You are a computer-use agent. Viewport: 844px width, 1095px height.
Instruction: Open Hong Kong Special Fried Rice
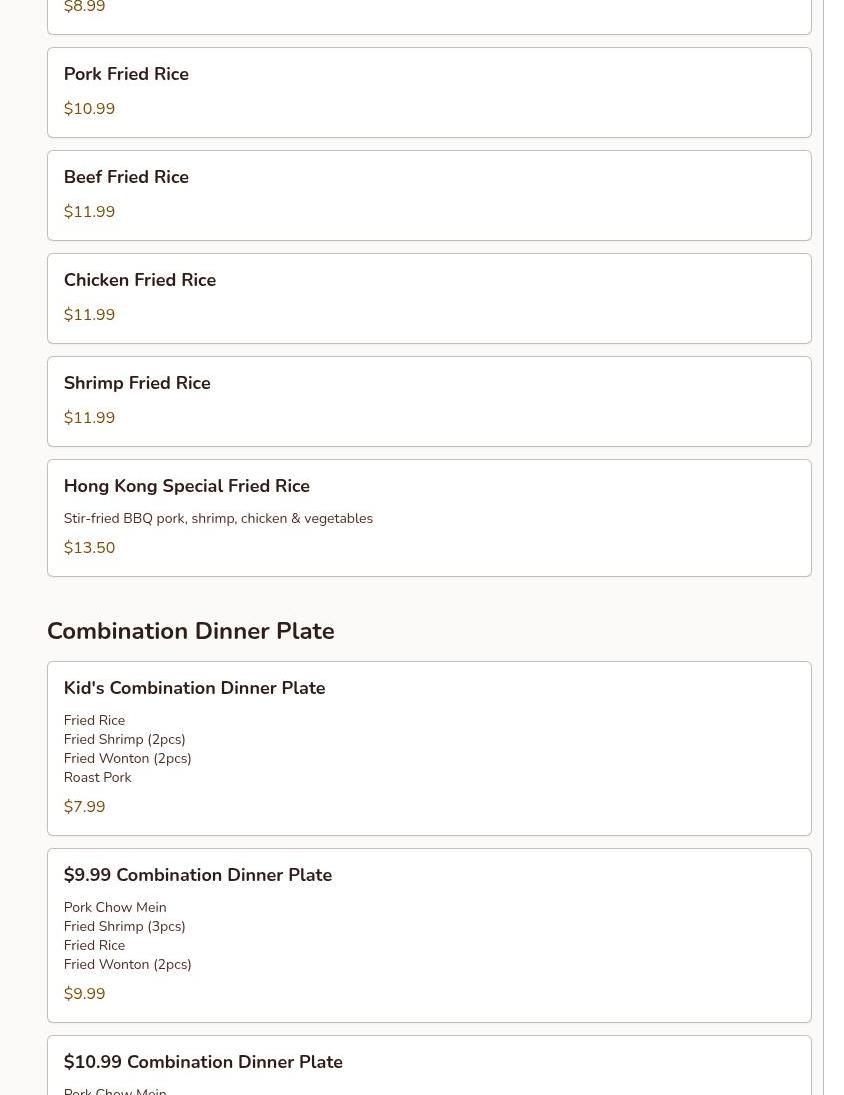(x=429, y=518)
